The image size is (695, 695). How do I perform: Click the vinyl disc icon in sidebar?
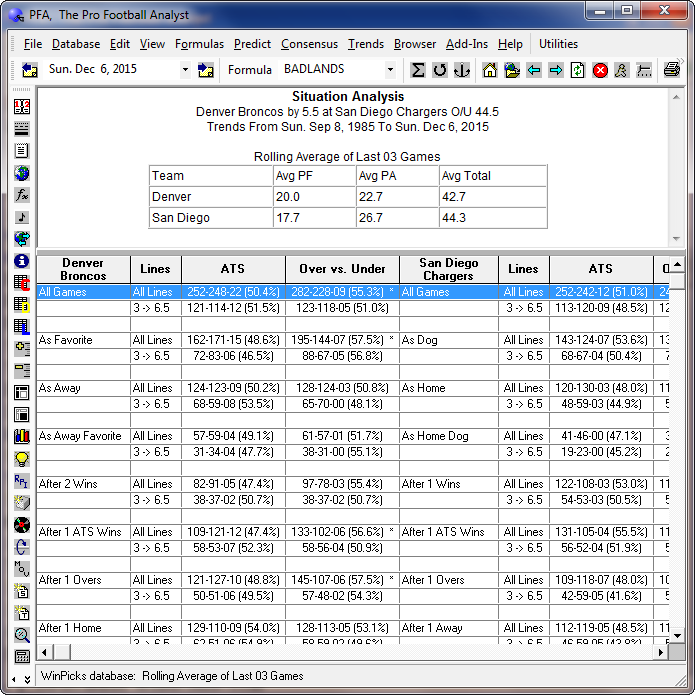point(22,525)
